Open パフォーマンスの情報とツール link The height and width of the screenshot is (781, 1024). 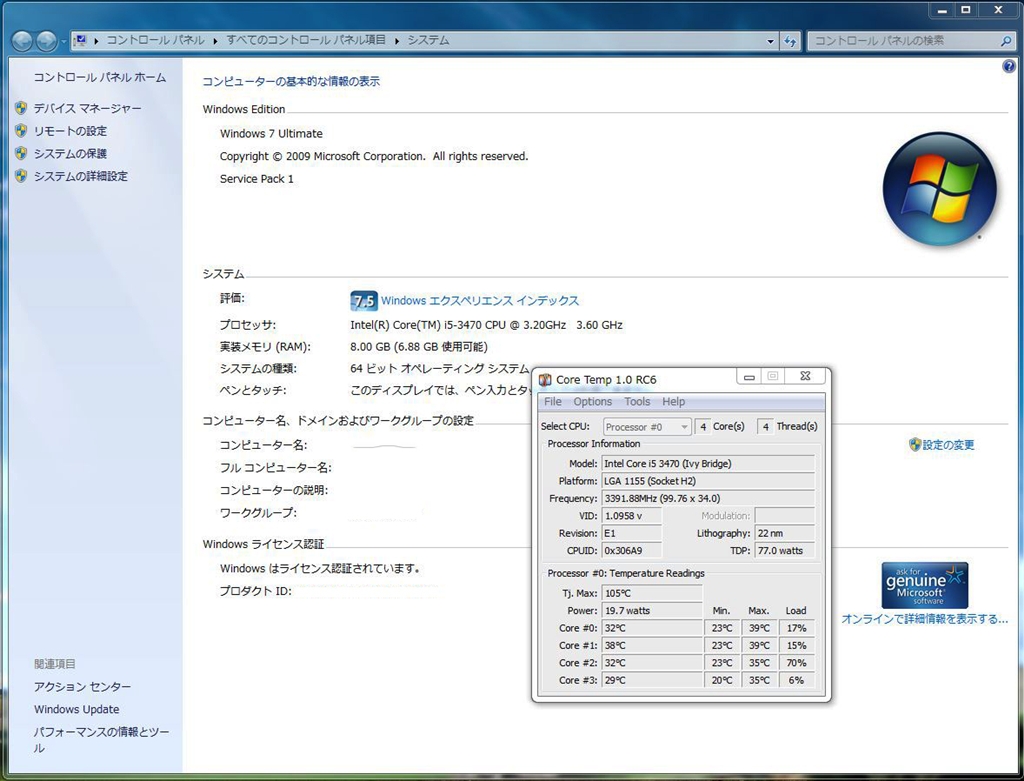coord(101,740)
